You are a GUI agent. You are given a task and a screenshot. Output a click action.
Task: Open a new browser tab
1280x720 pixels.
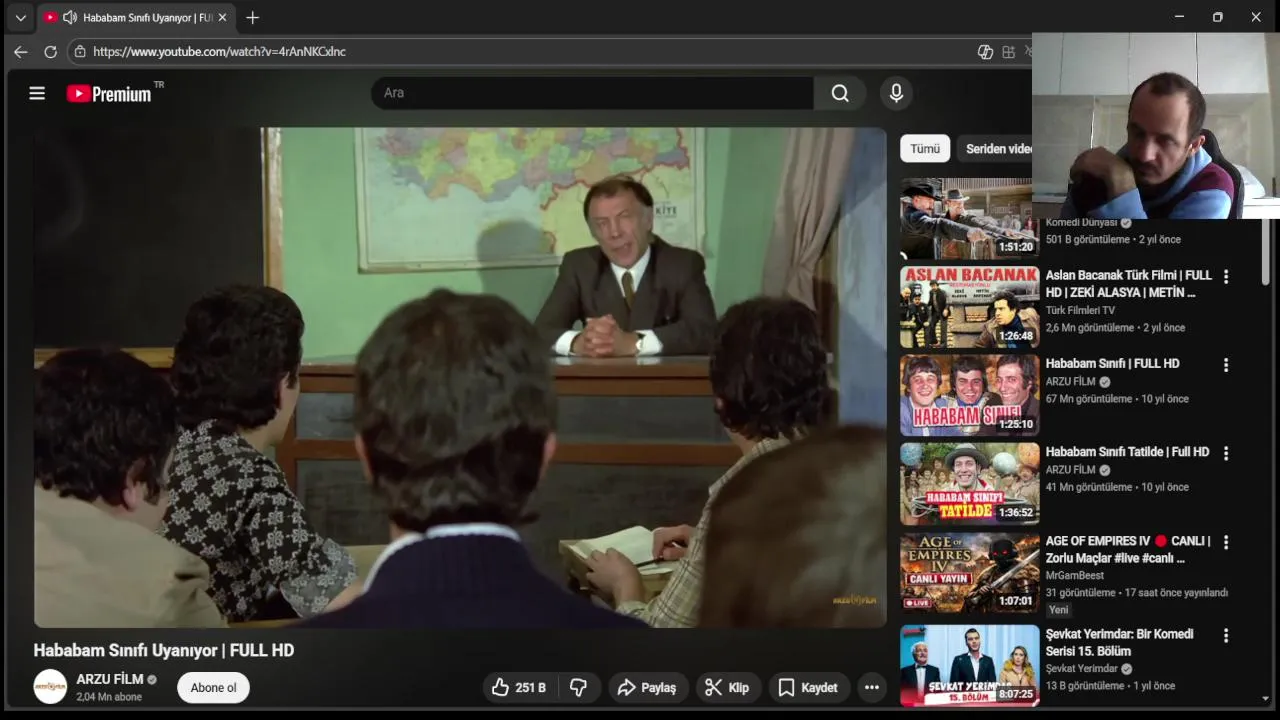pos(252,17)
